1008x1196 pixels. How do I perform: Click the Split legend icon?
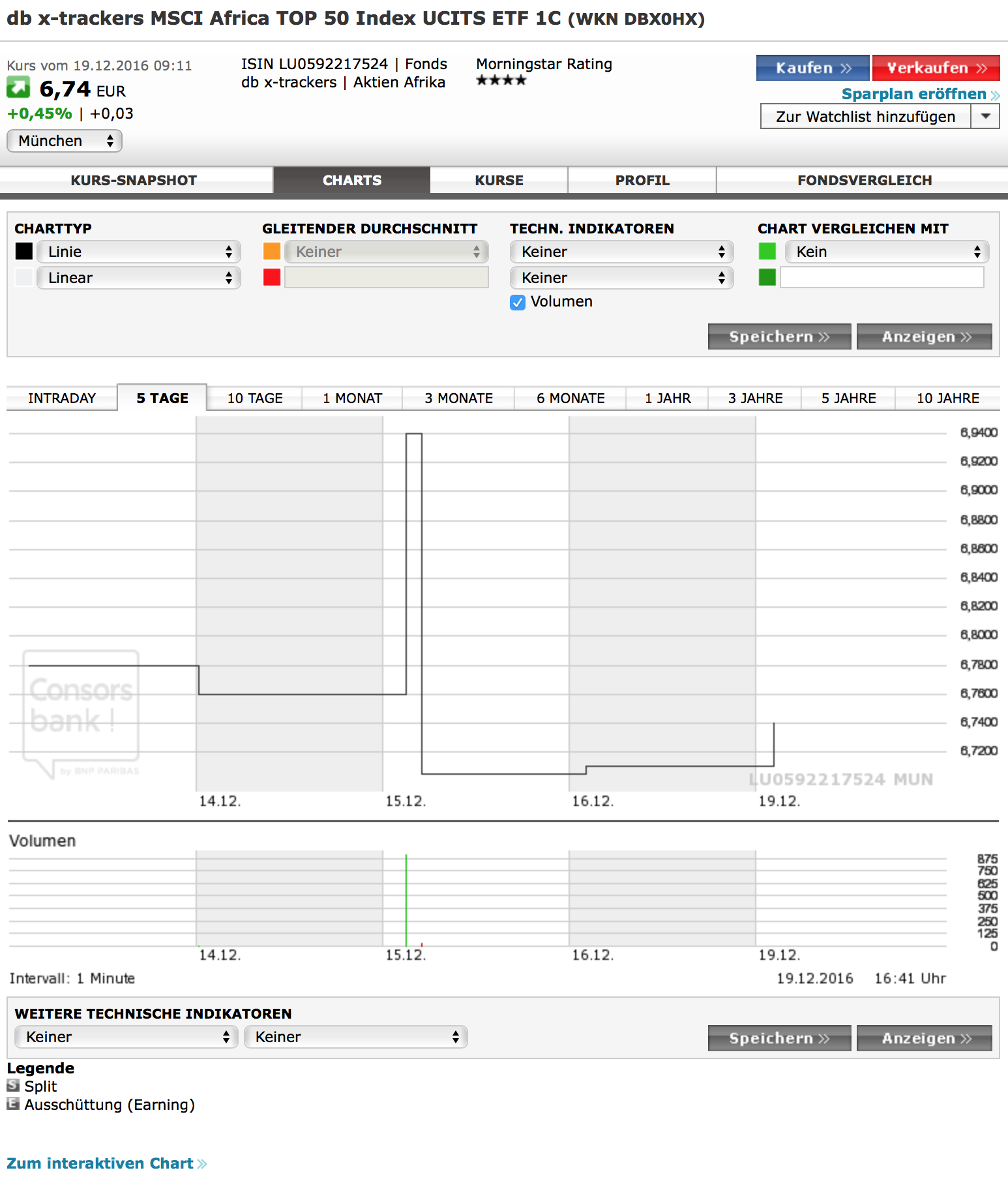click(x=13, y=1085)
